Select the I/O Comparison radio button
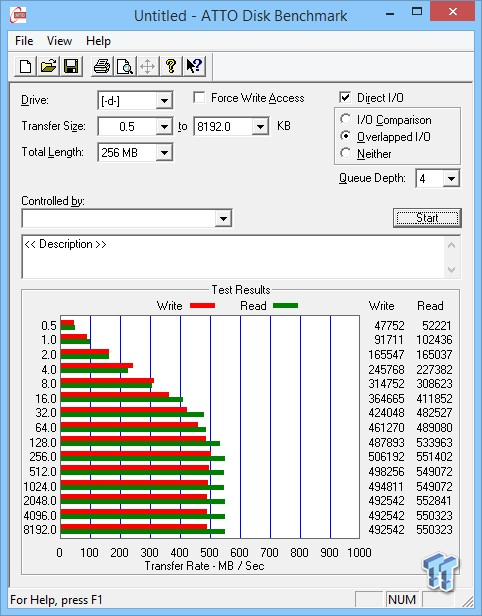This screenshot has width=482, height=616. pyautogui.click(x=345, y=119)
